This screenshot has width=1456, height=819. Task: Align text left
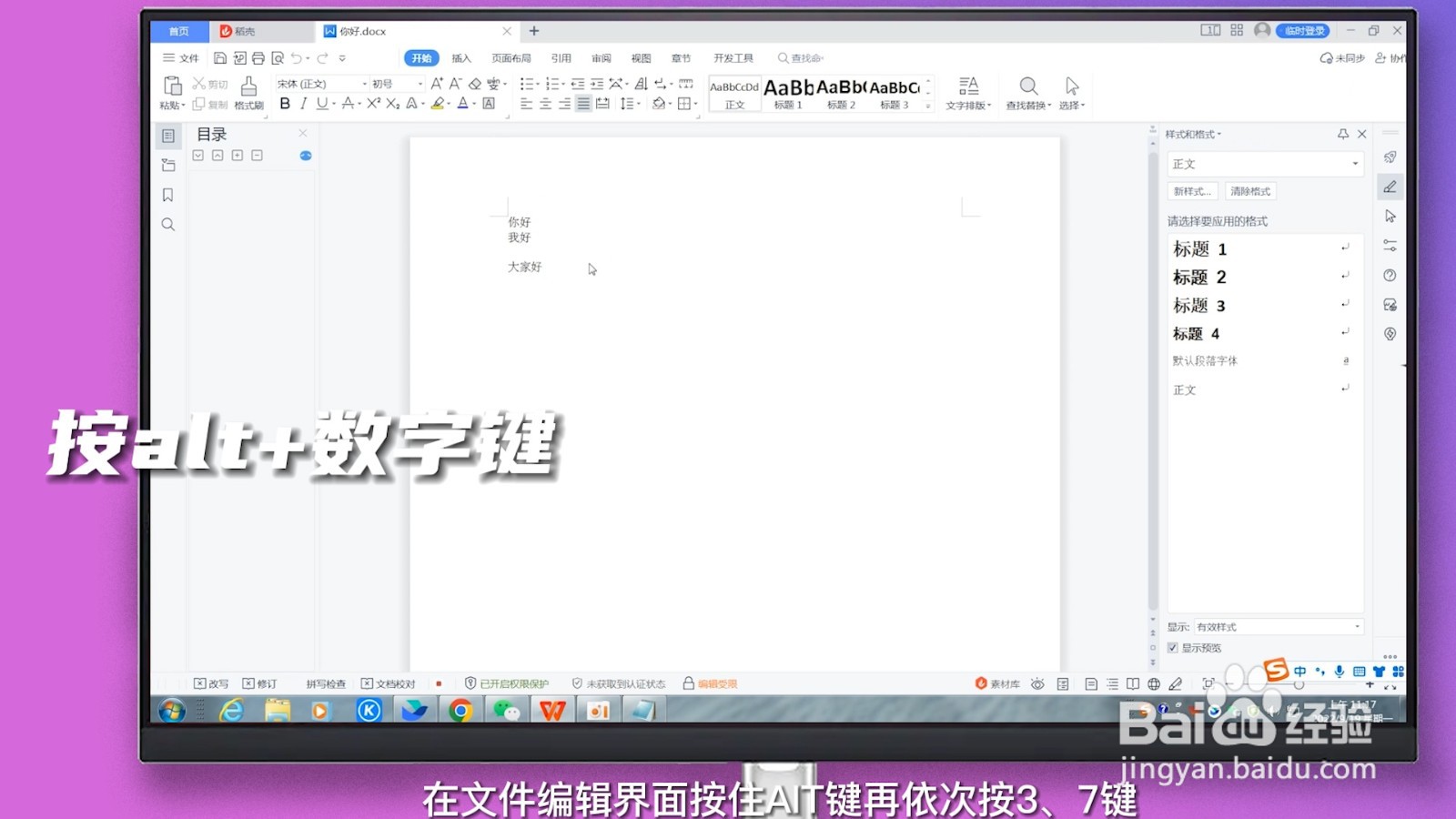(x=526, y=104)
